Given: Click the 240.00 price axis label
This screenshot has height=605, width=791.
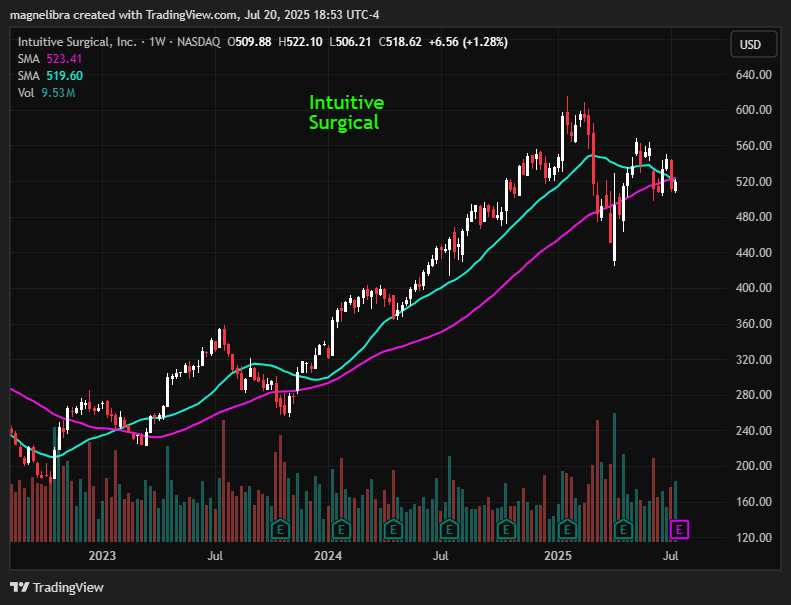Looking at the screenshot, I should (754, 431).
